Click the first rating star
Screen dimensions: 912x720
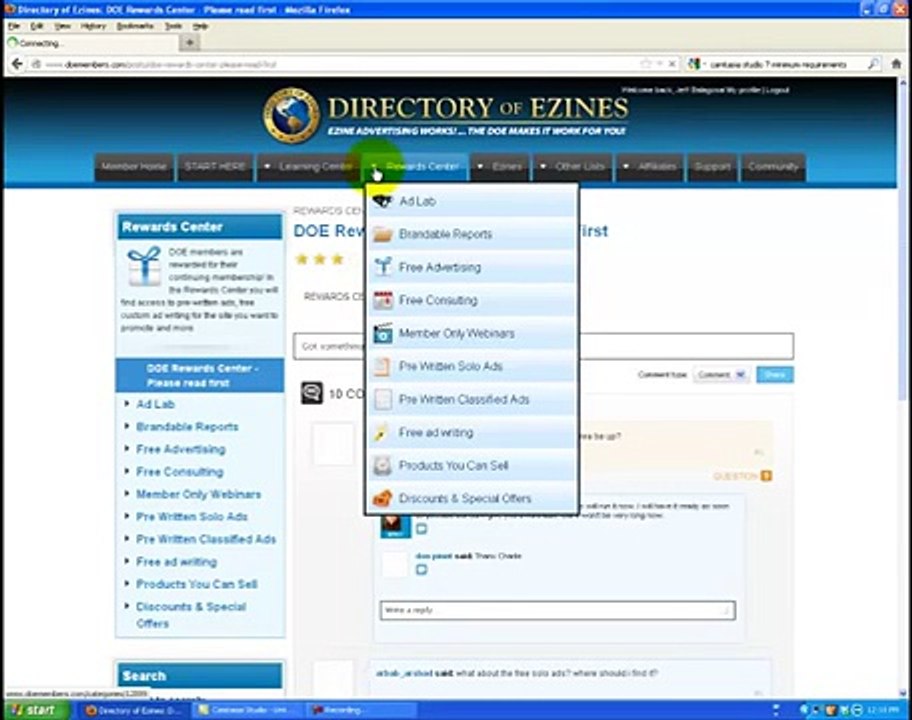pos(301,259)
